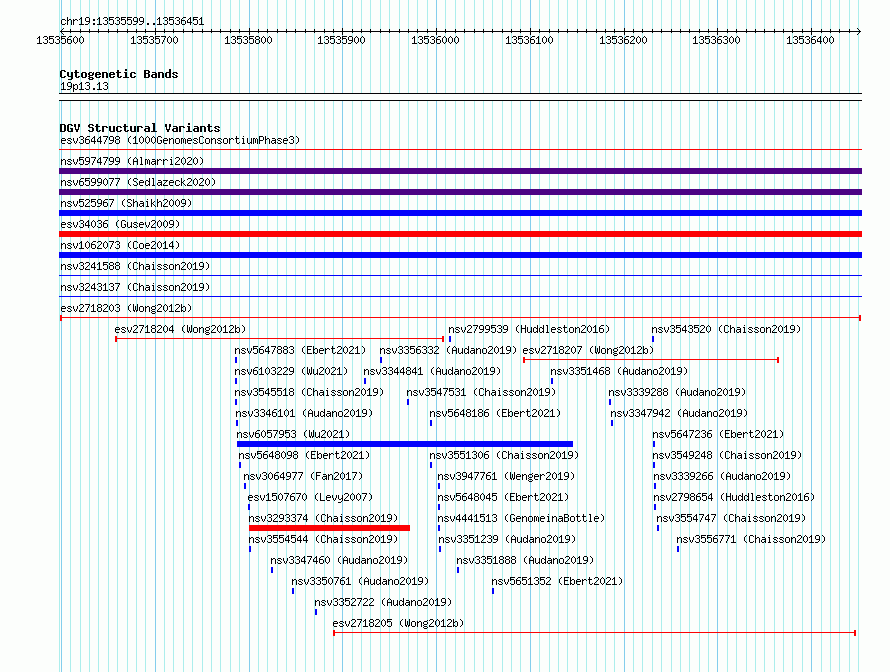This screenshot has width=890, height=672.
Task: Select the nsv3947761 Wenger2019 label
Action: pos(506,476)
